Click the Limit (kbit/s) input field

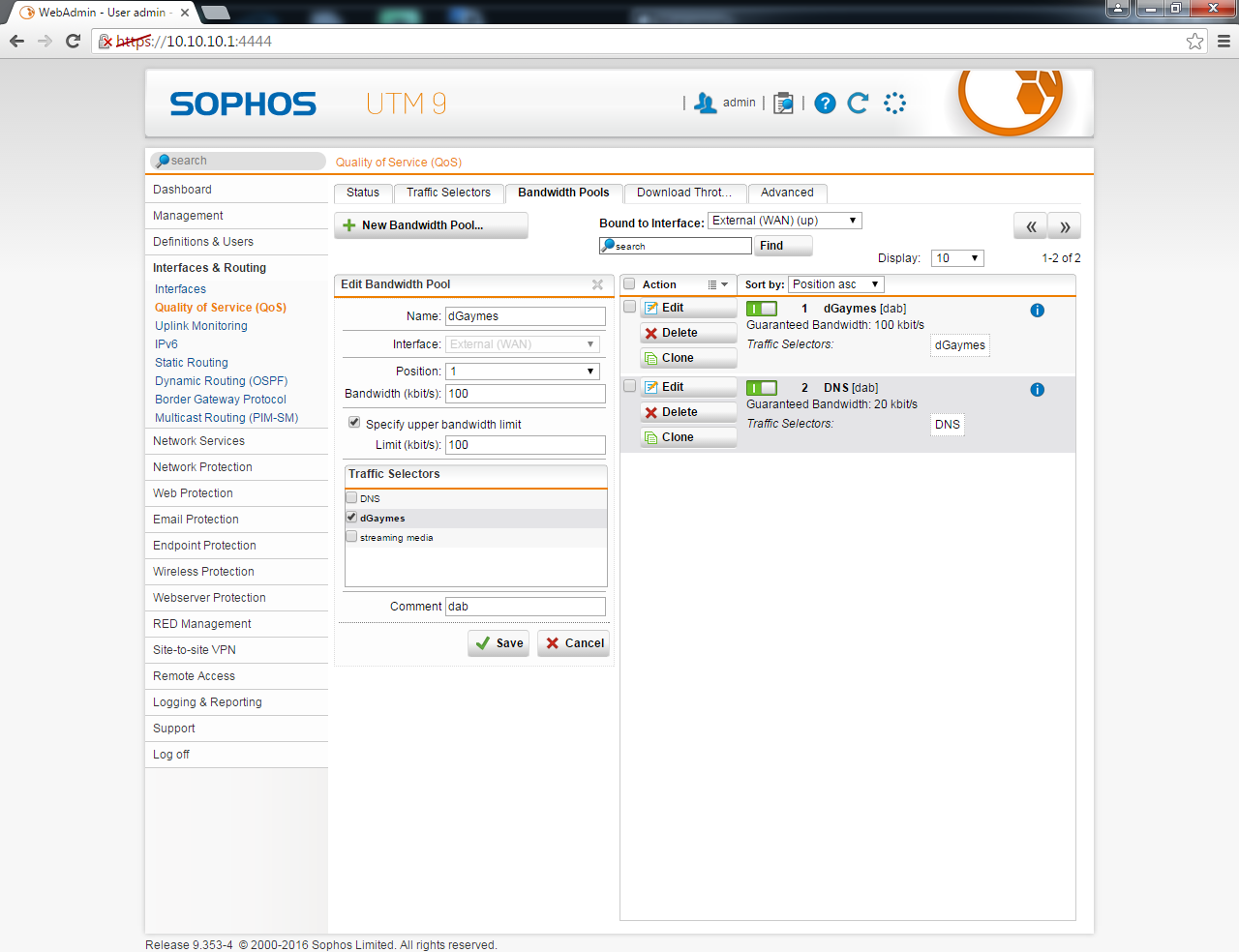point(526,445)
